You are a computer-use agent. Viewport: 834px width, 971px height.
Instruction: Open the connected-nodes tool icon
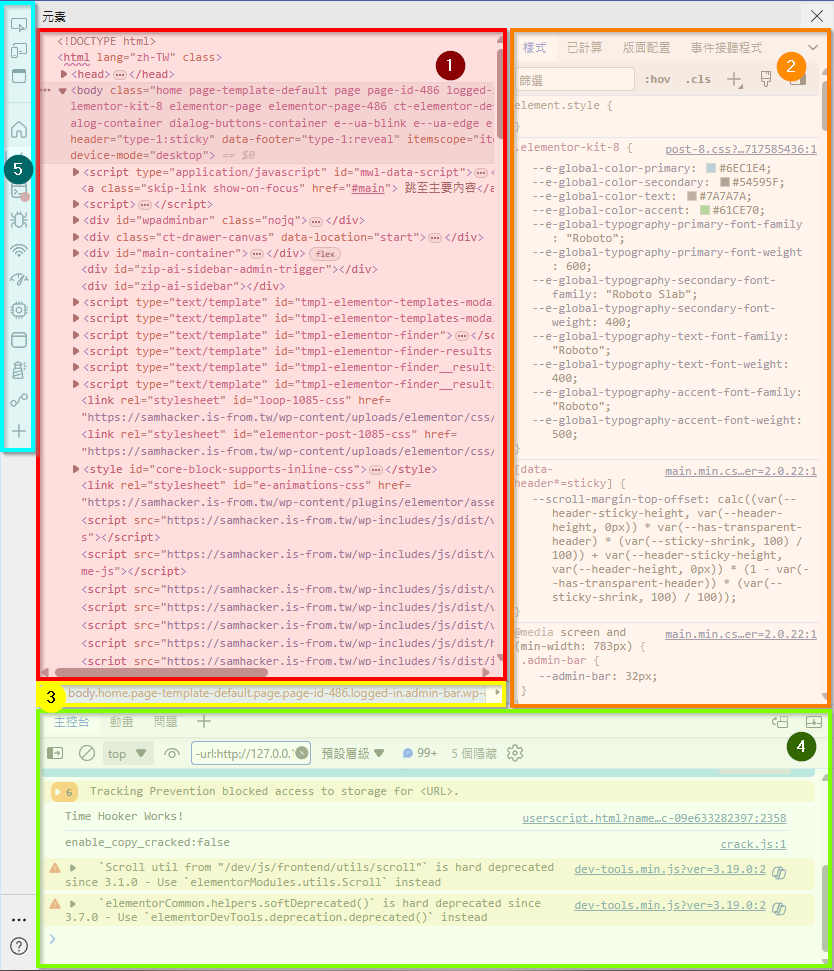click(19, 400)
